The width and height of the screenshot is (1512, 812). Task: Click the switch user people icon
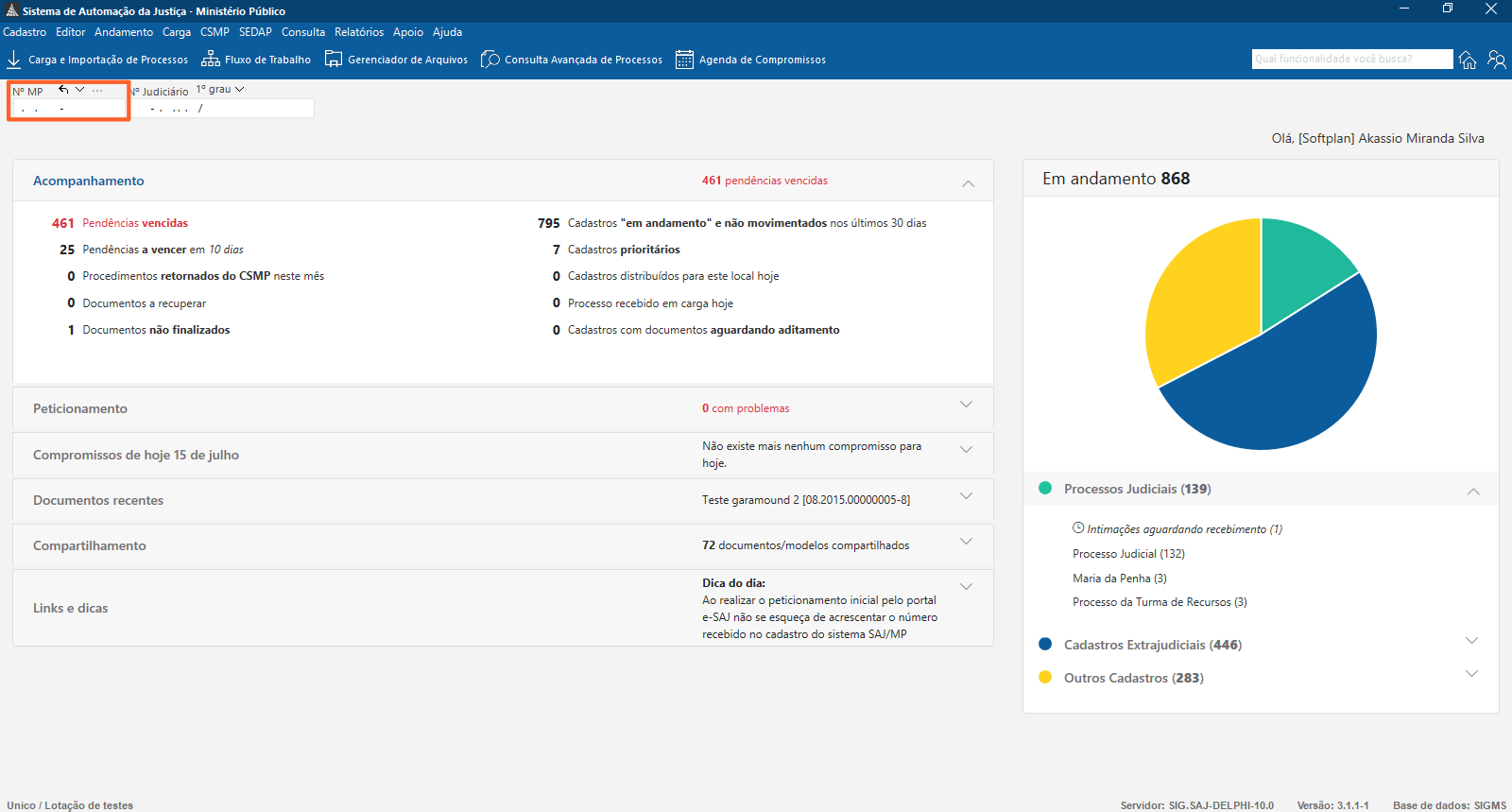[1497, 60]
